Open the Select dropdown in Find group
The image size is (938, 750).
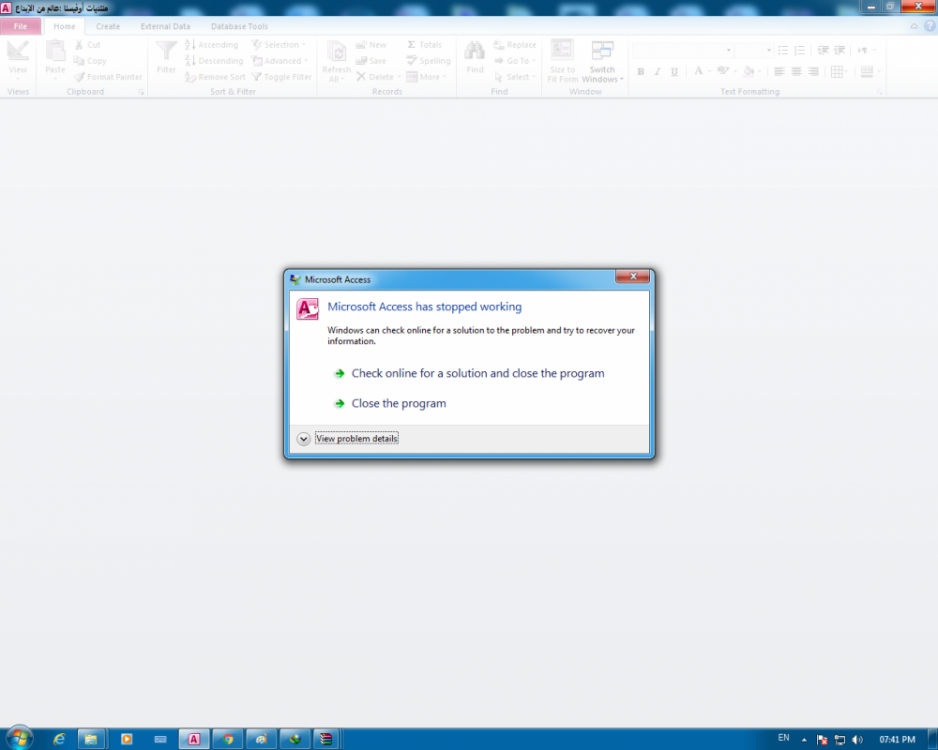(515, 77)
